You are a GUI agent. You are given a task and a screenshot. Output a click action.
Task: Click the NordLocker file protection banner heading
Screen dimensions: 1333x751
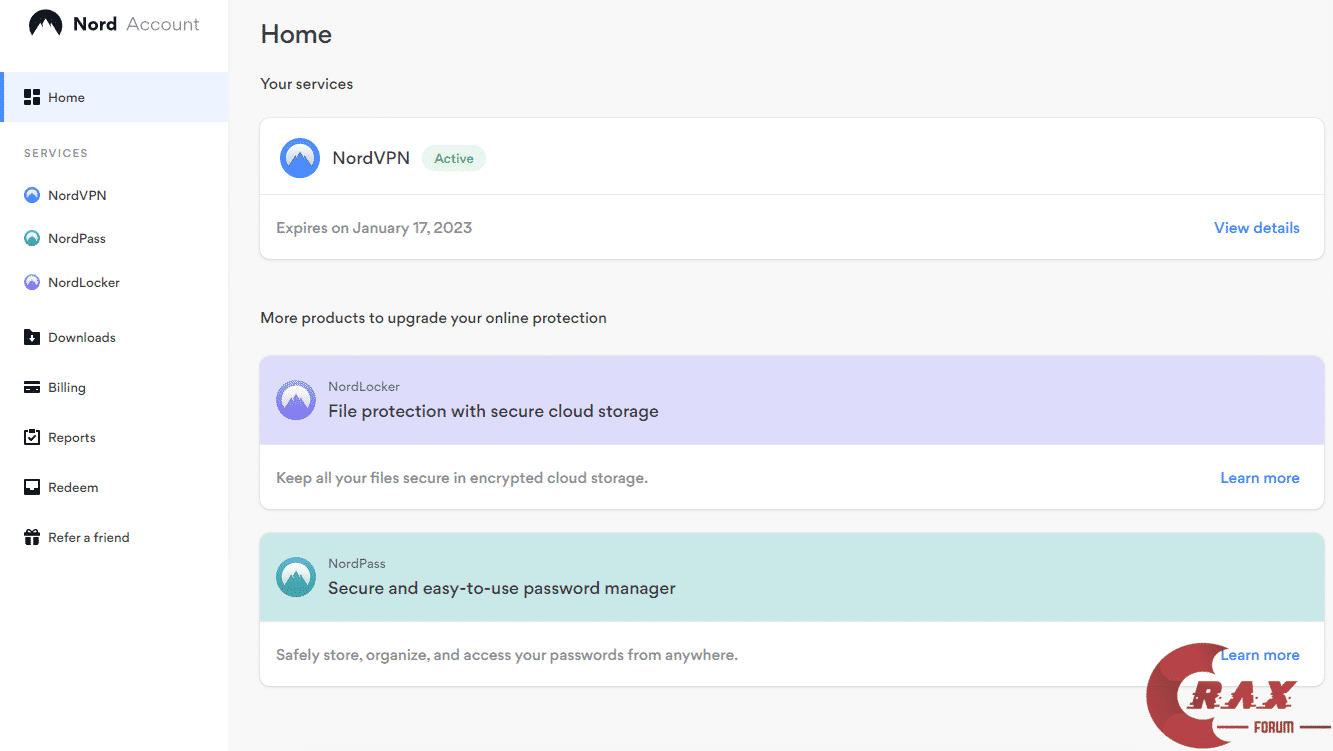pyautogui.click(x=493, y=411)
